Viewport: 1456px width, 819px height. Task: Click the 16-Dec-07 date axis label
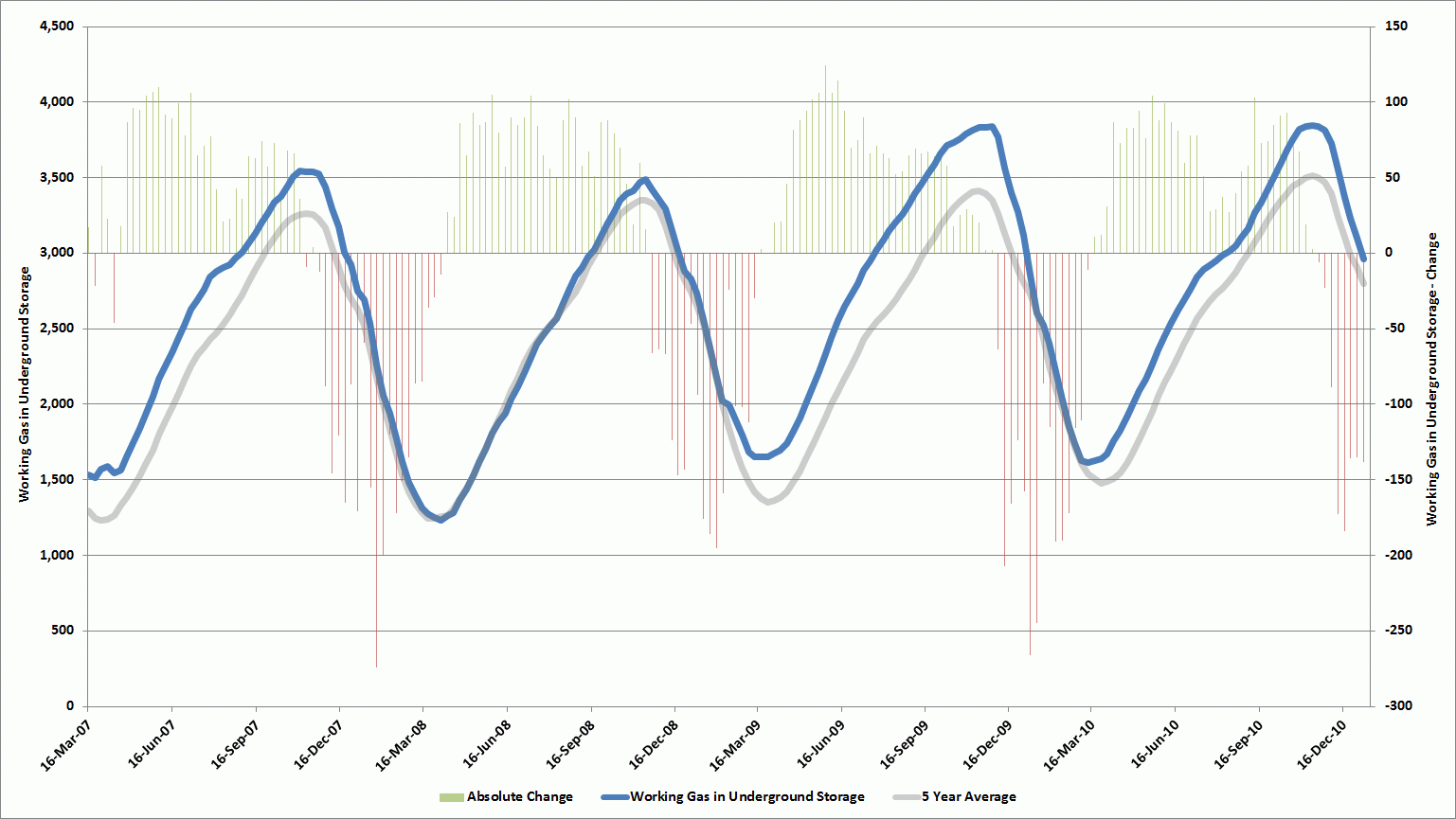tap(314, 744)
